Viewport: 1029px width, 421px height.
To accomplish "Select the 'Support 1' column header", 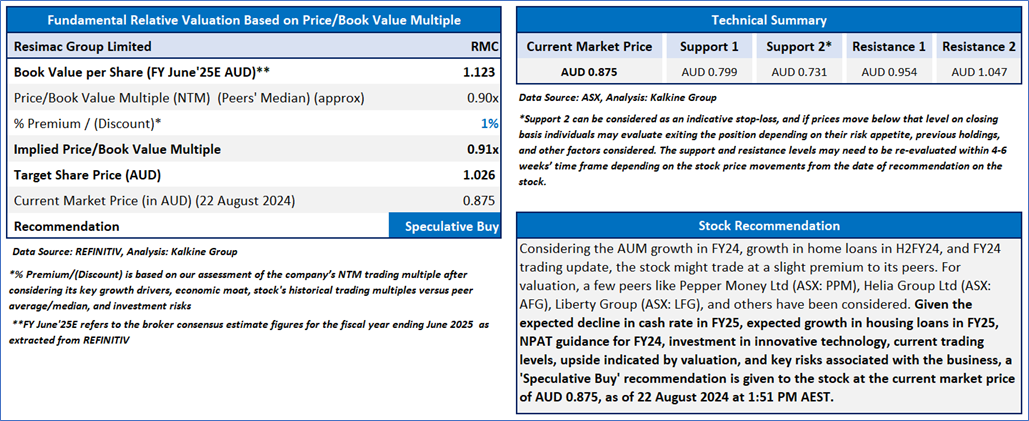I will 708,46.
